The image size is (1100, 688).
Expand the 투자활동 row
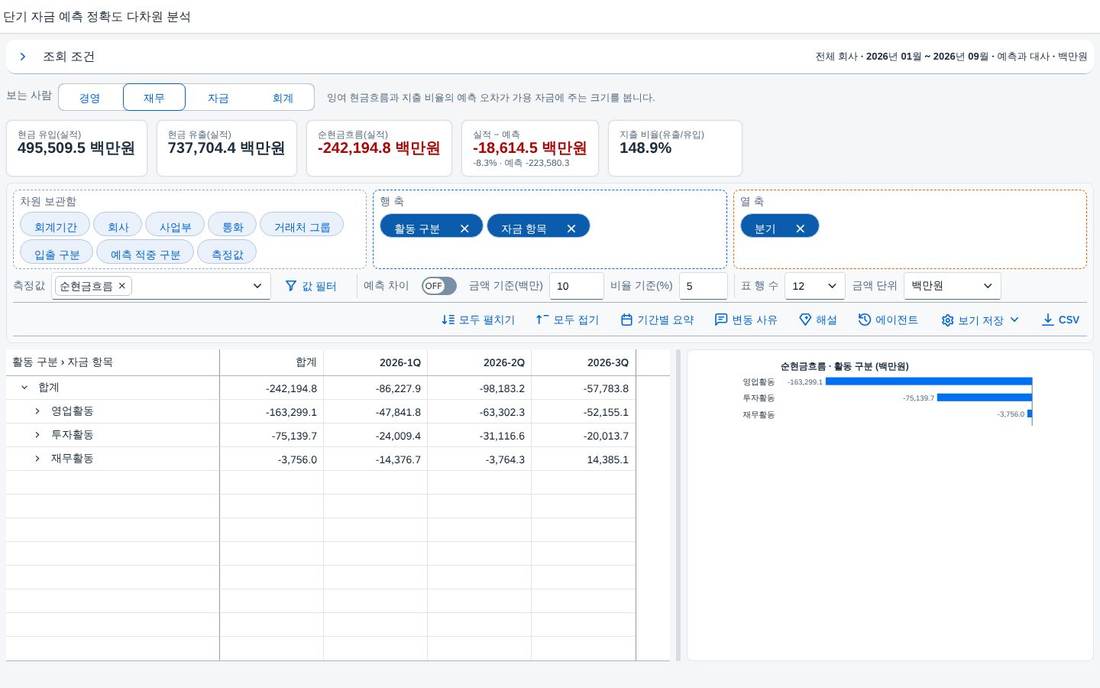point(37,435)
